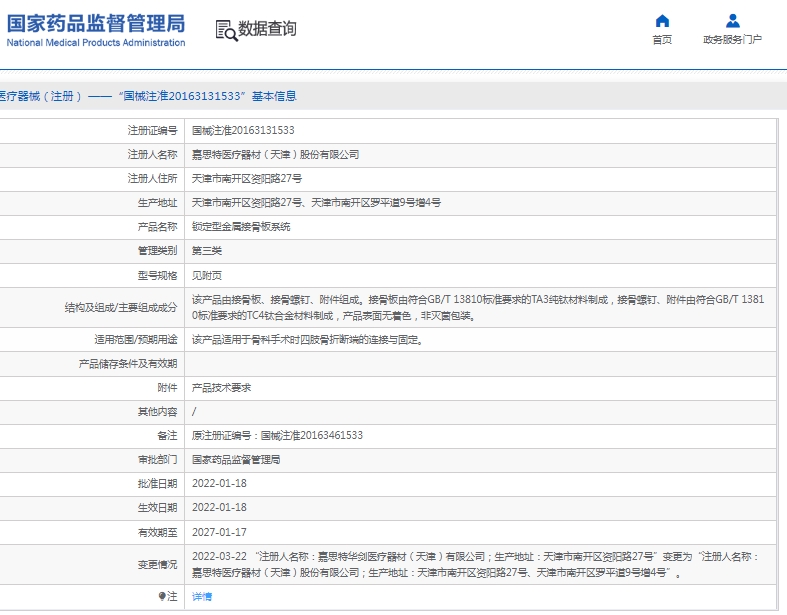Click registrant address 天津市南开区资阳路27号 value
Viewport: 787px width, 615px height.
[246, 179]
